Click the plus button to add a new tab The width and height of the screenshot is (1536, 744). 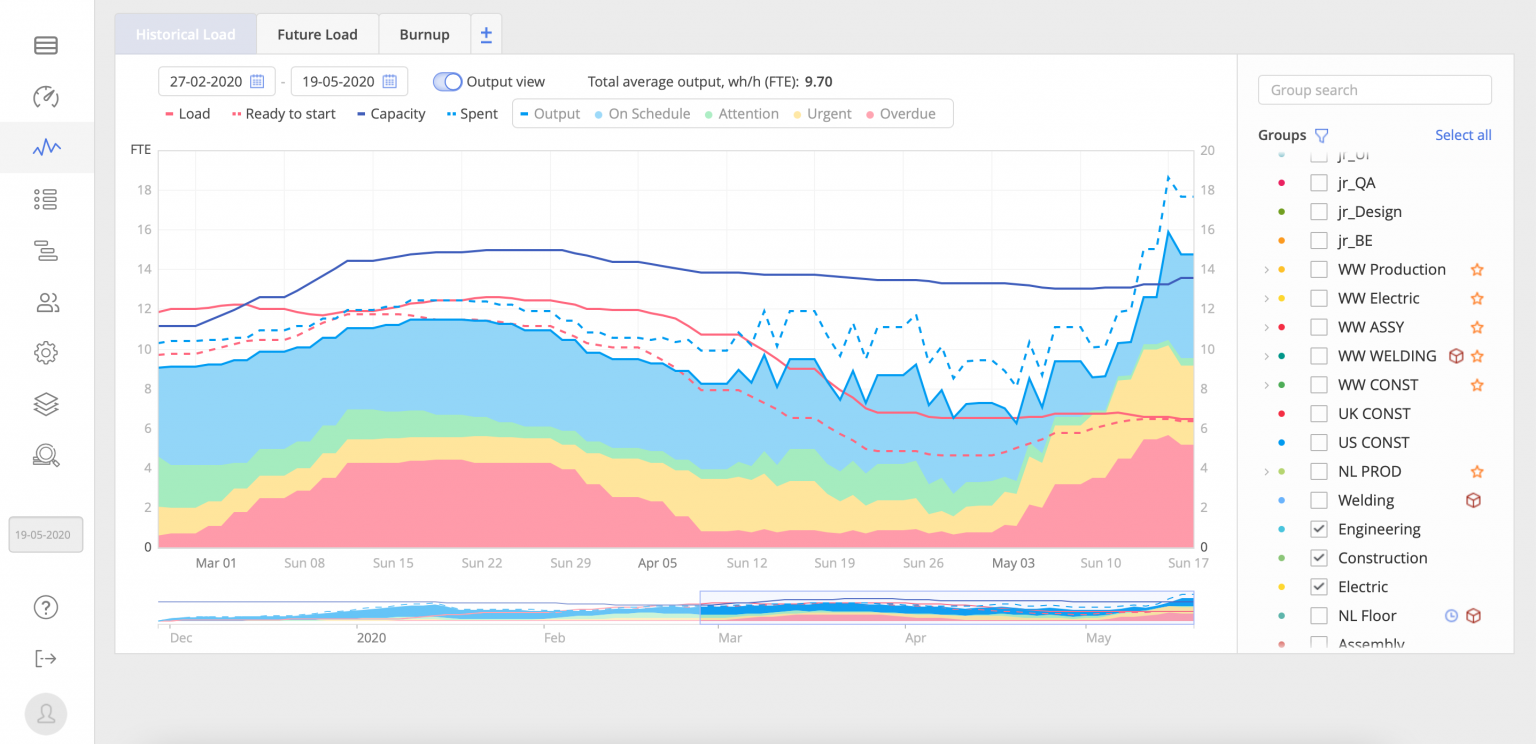486,33
